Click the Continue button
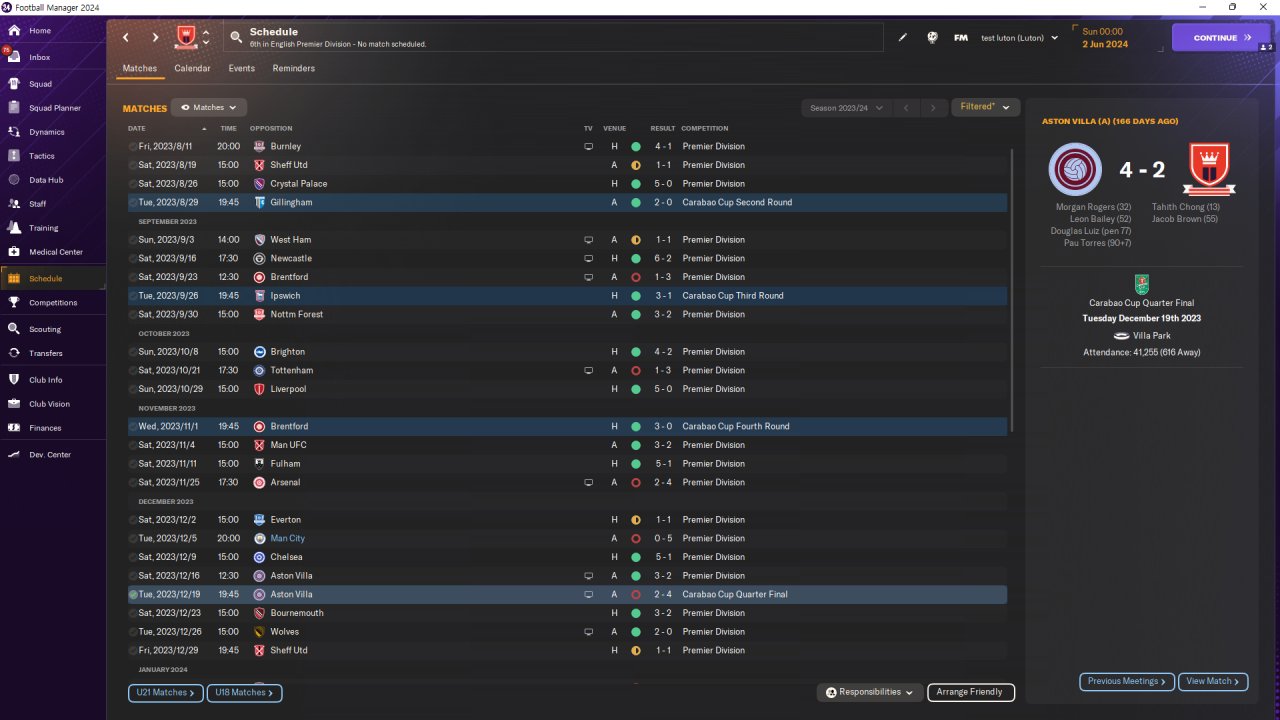Viewport: 1280px width, 720px height. 1221,38
